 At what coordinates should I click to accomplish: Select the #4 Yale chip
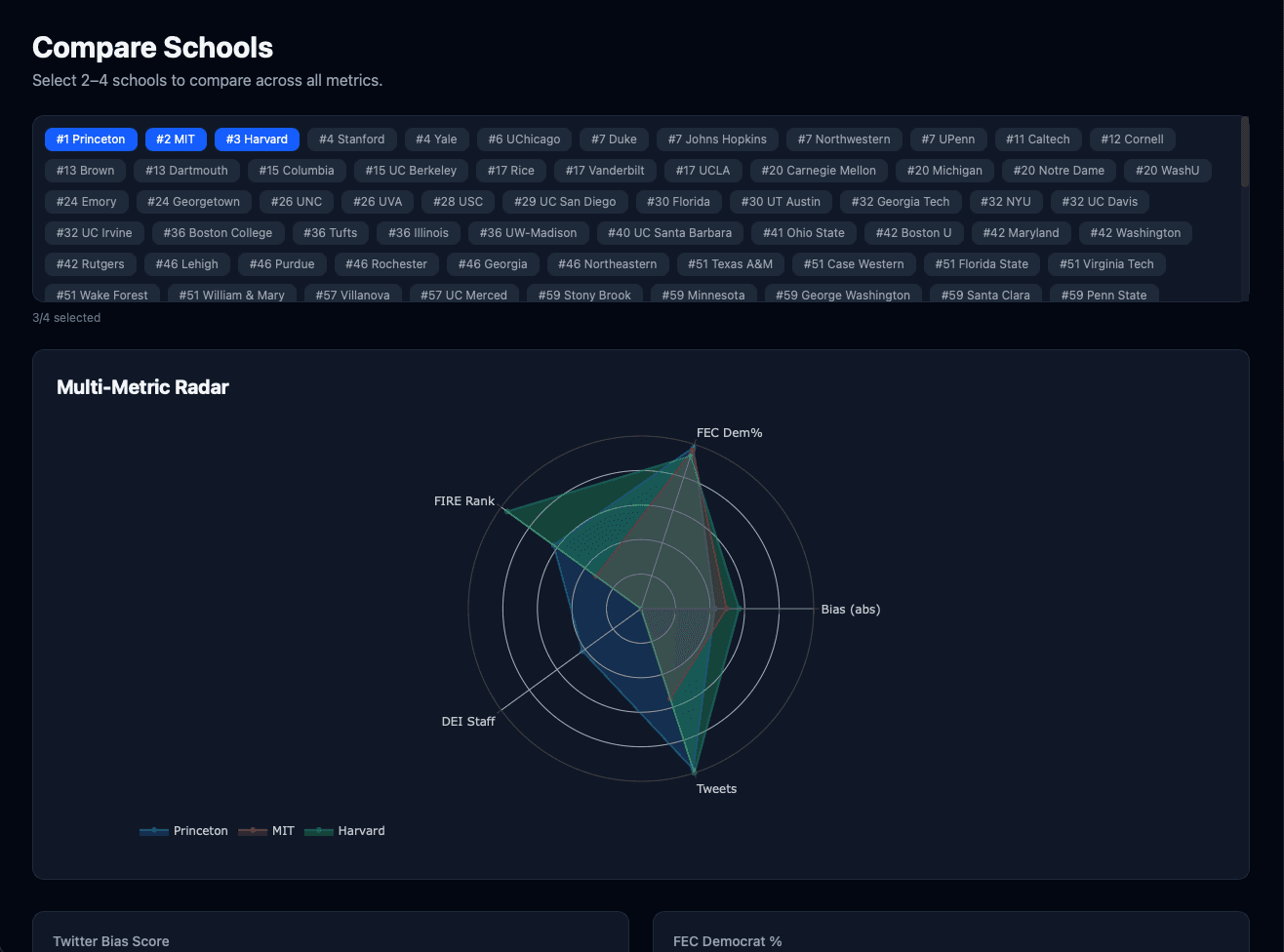click(x=436, y=139)
